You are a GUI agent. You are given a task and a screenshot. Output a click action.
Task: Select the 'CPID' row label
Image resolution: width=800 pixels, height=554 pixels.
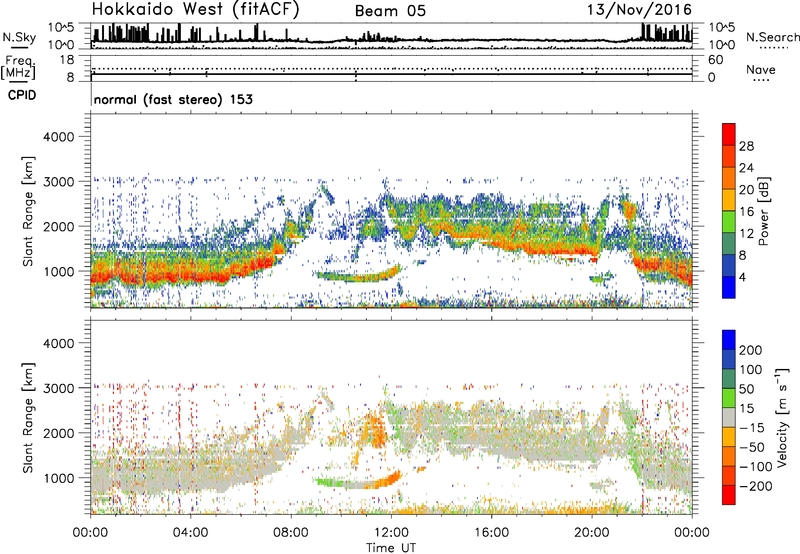22,95
